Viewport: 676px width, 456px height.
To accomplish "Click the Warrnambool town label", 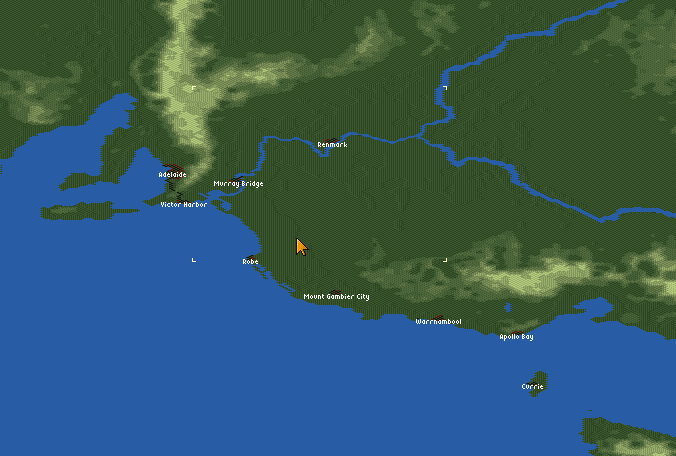I will pos(438,322).
